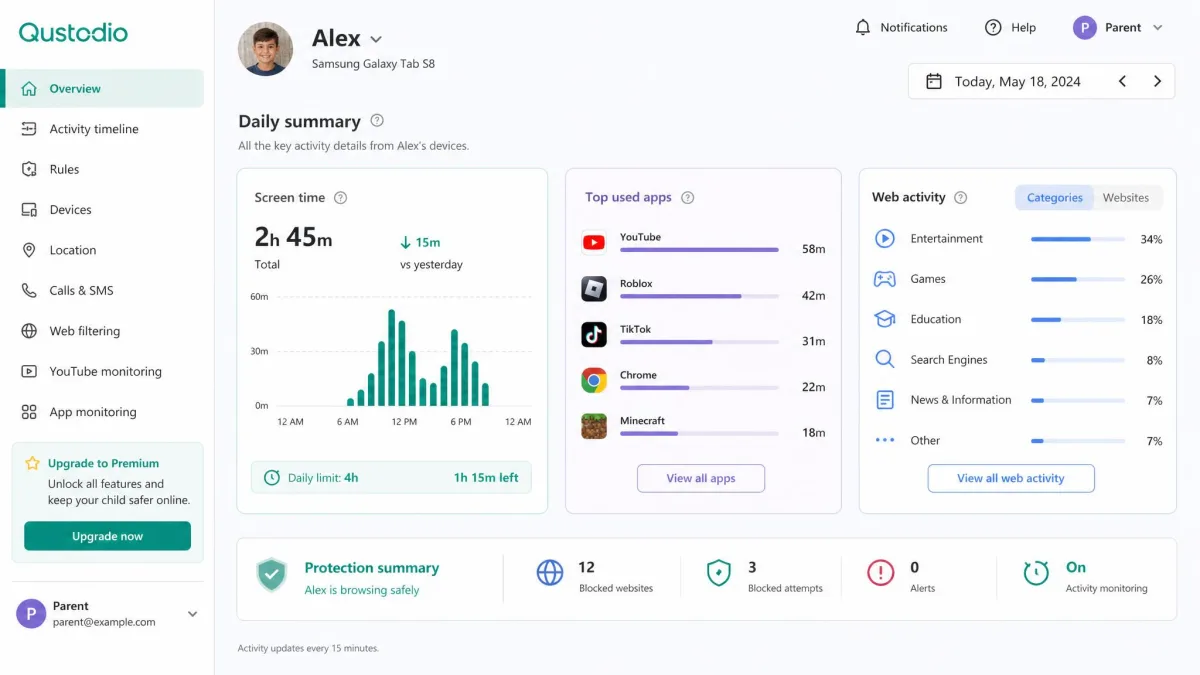Click the Notifications bell icon
This screenshot has height=675, width=1200.
[x=863, y=27]
